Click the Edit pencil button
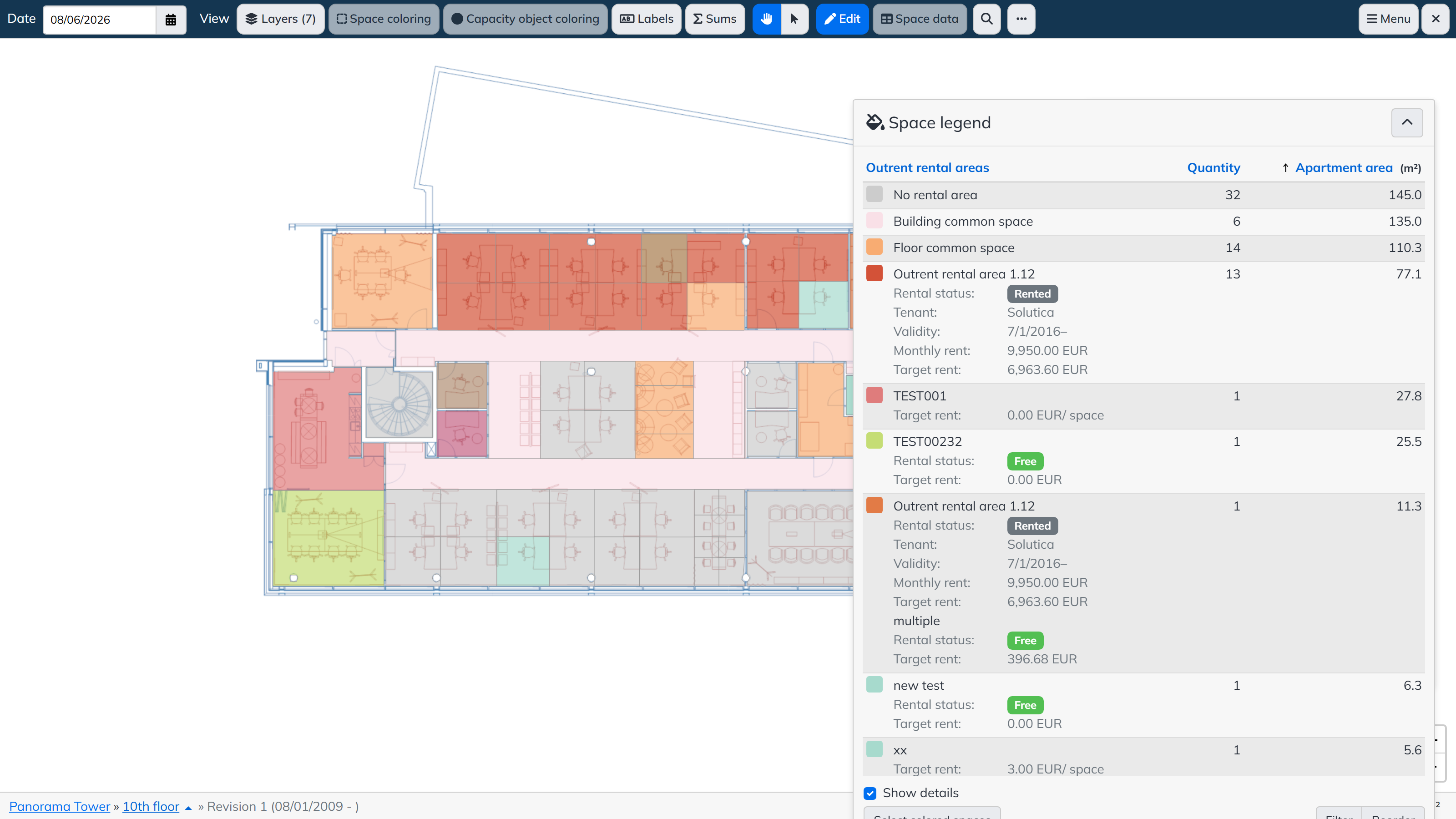This screenshot has height=819, width=1456. [842, 19]
